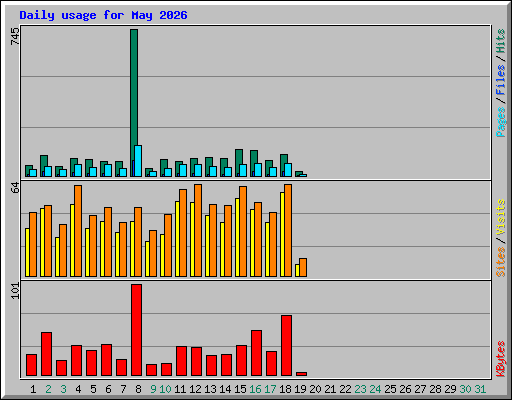The image size is (512, 400).
Task: Click the 745 hits axis maximum value
Action: (x=15, y=36)
